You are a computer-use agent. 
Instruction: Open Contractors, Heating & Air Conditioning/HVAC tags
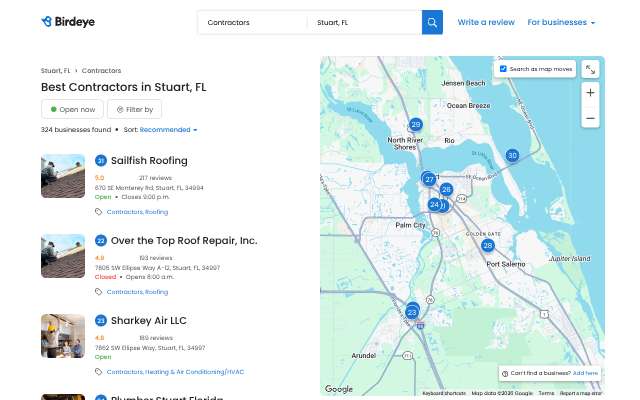click(176, 372)
